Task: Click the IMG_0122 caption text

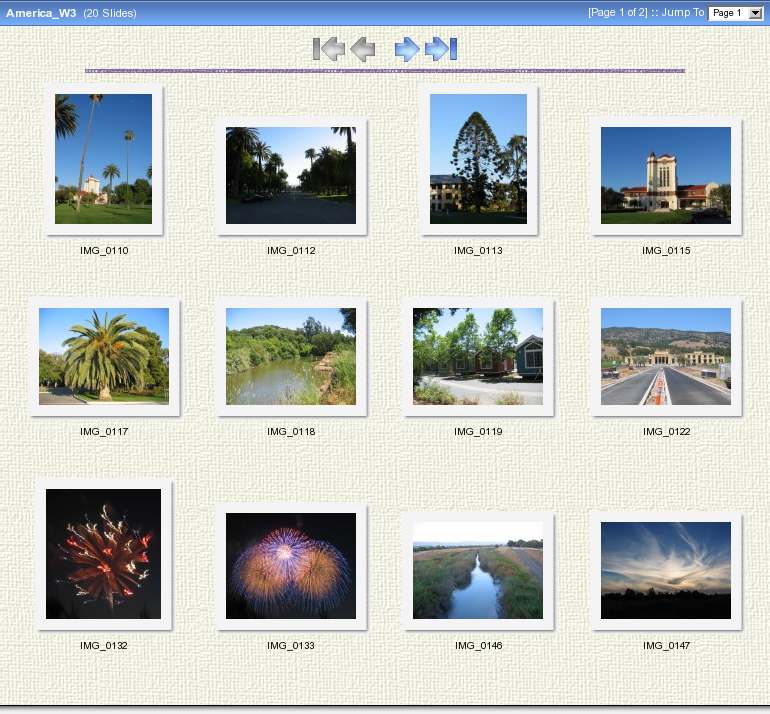Action: [x=666, y=432]
